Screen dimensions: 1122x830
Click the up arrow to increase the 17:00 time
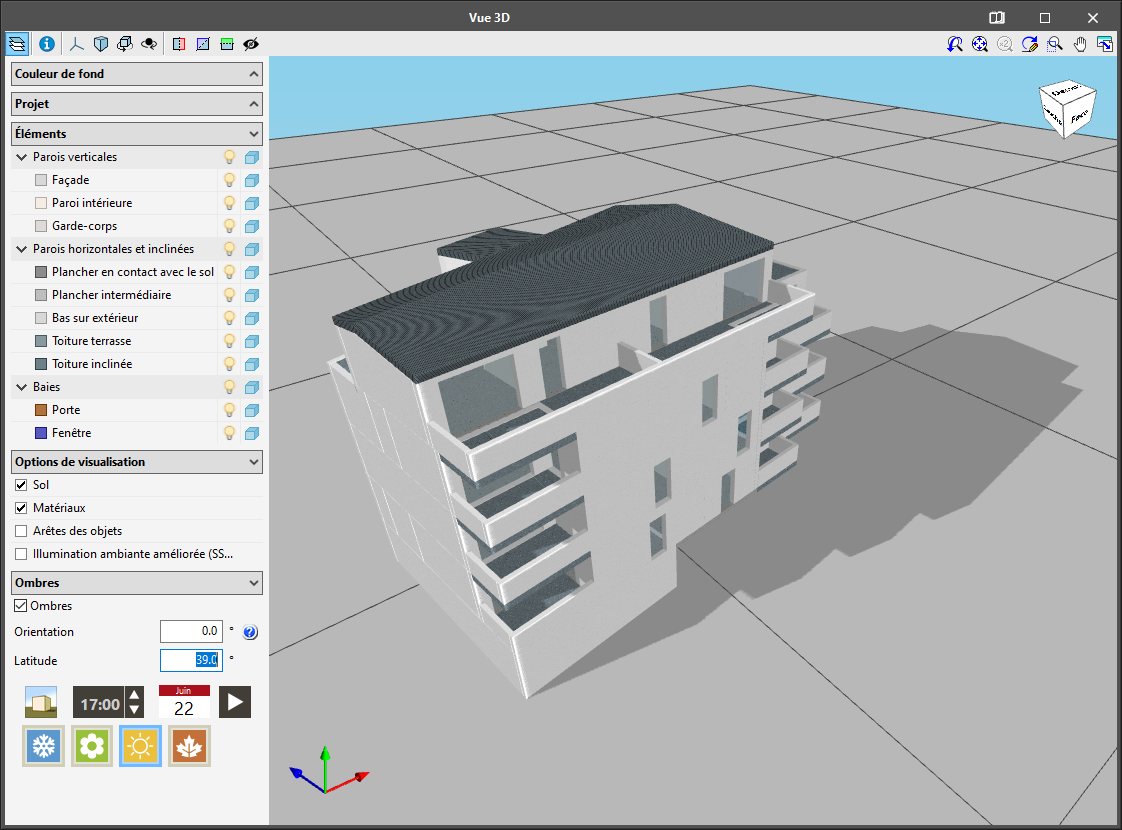tap(133, 696)
